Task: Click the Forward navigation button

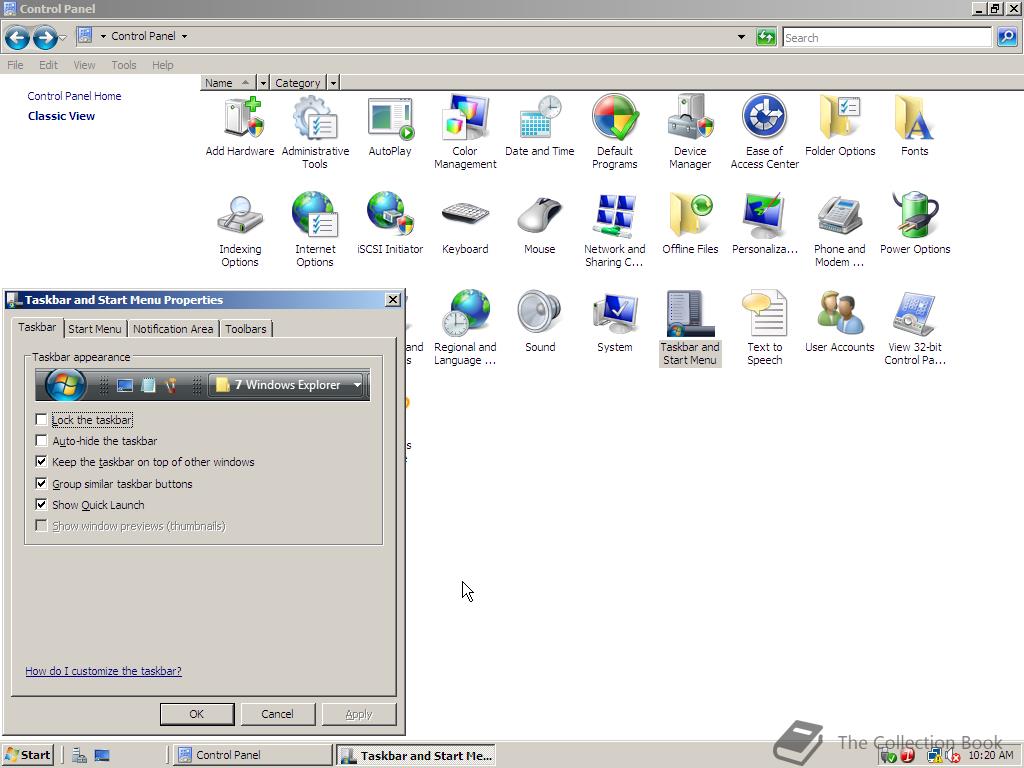Action: [44, 38]
